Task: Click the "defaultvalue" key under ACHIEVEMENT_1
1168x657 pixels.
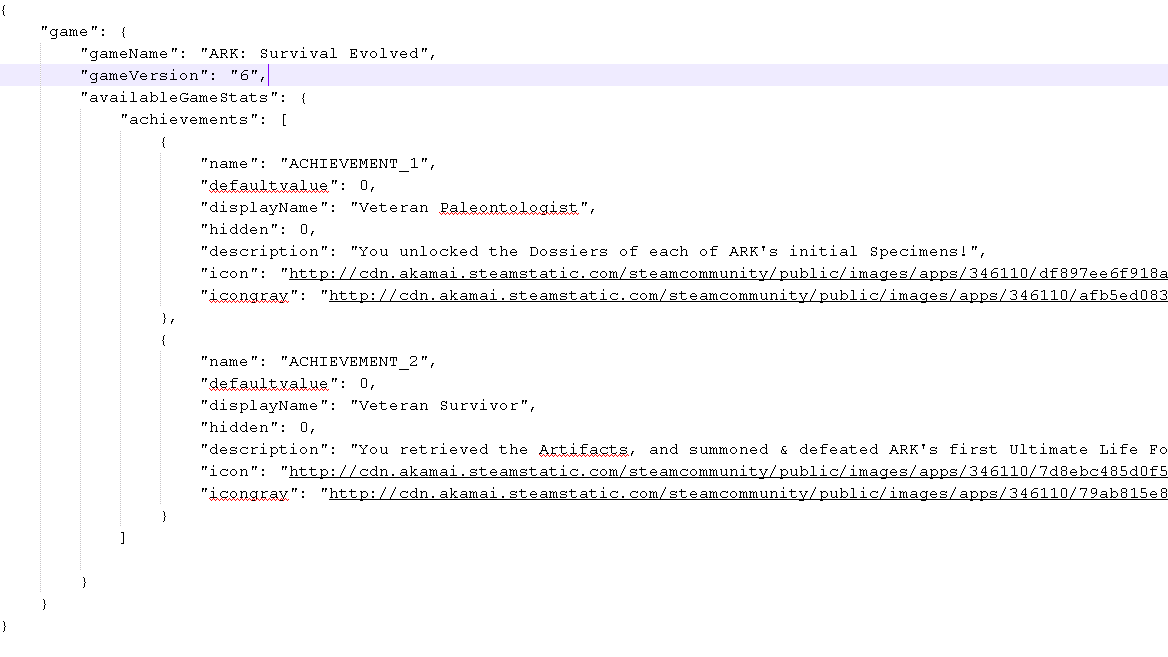Action: click(268, 185)
